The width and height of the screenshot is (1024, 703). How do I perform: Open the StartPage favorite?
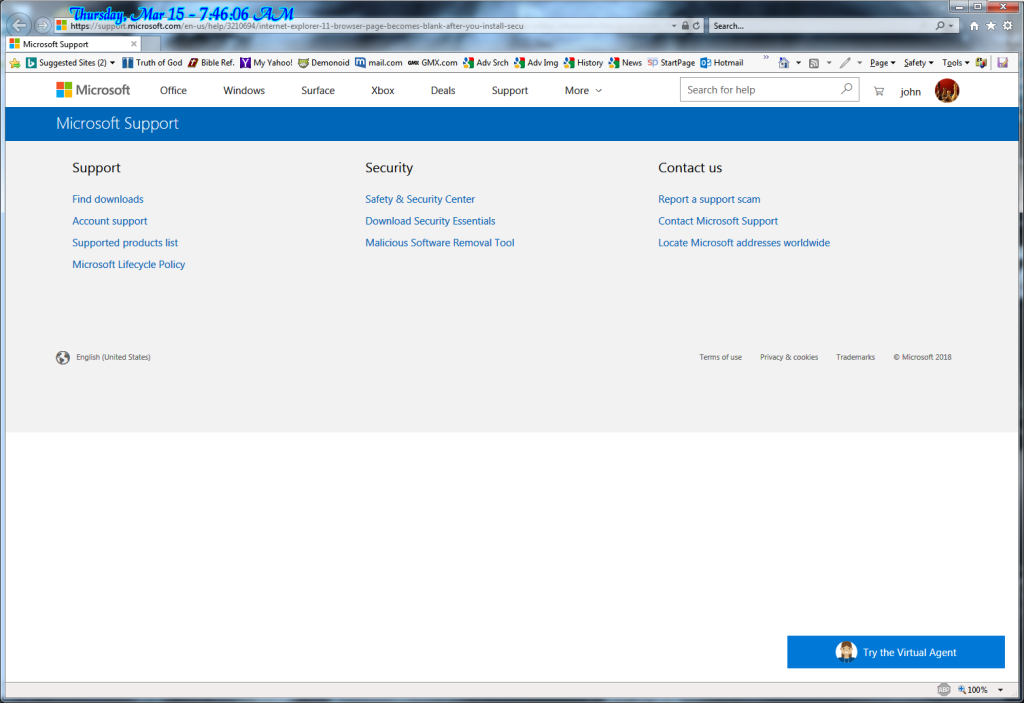[671, 63]
